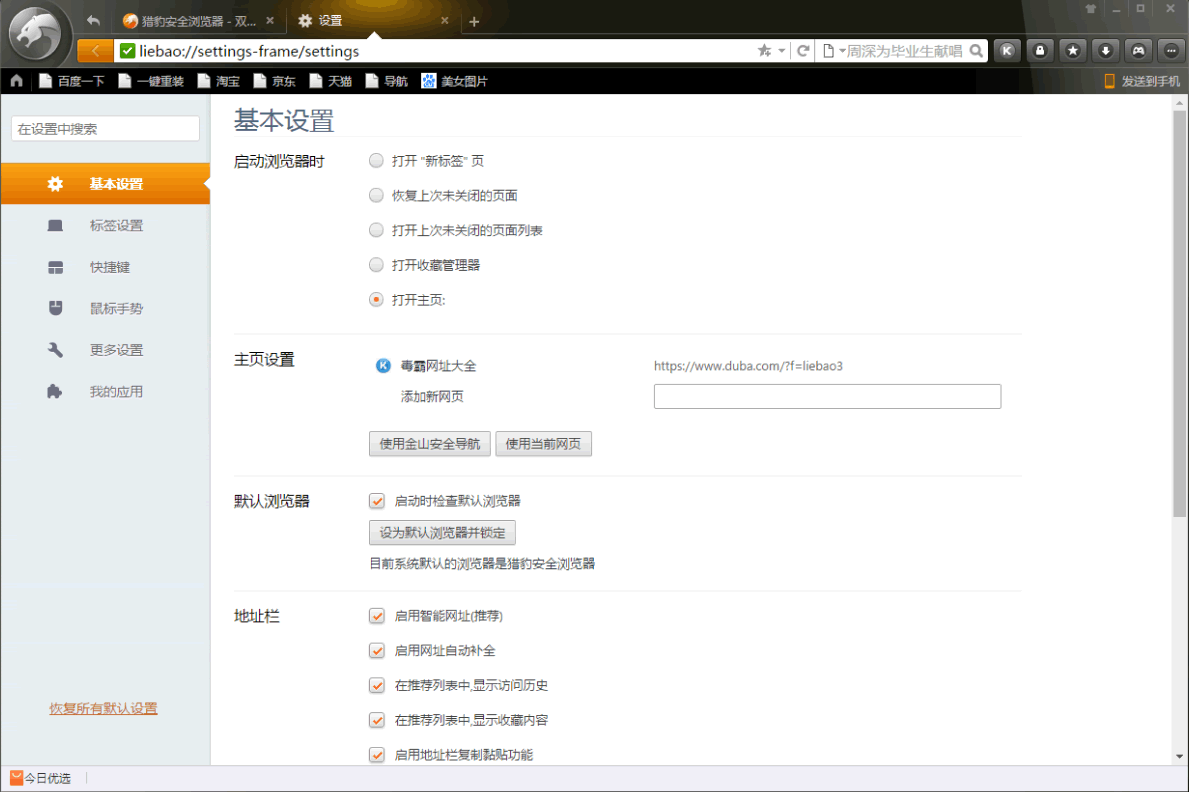Reload the page with refresh icon
The width and height of the screenshot is (1189, 792).
[802, 51]
